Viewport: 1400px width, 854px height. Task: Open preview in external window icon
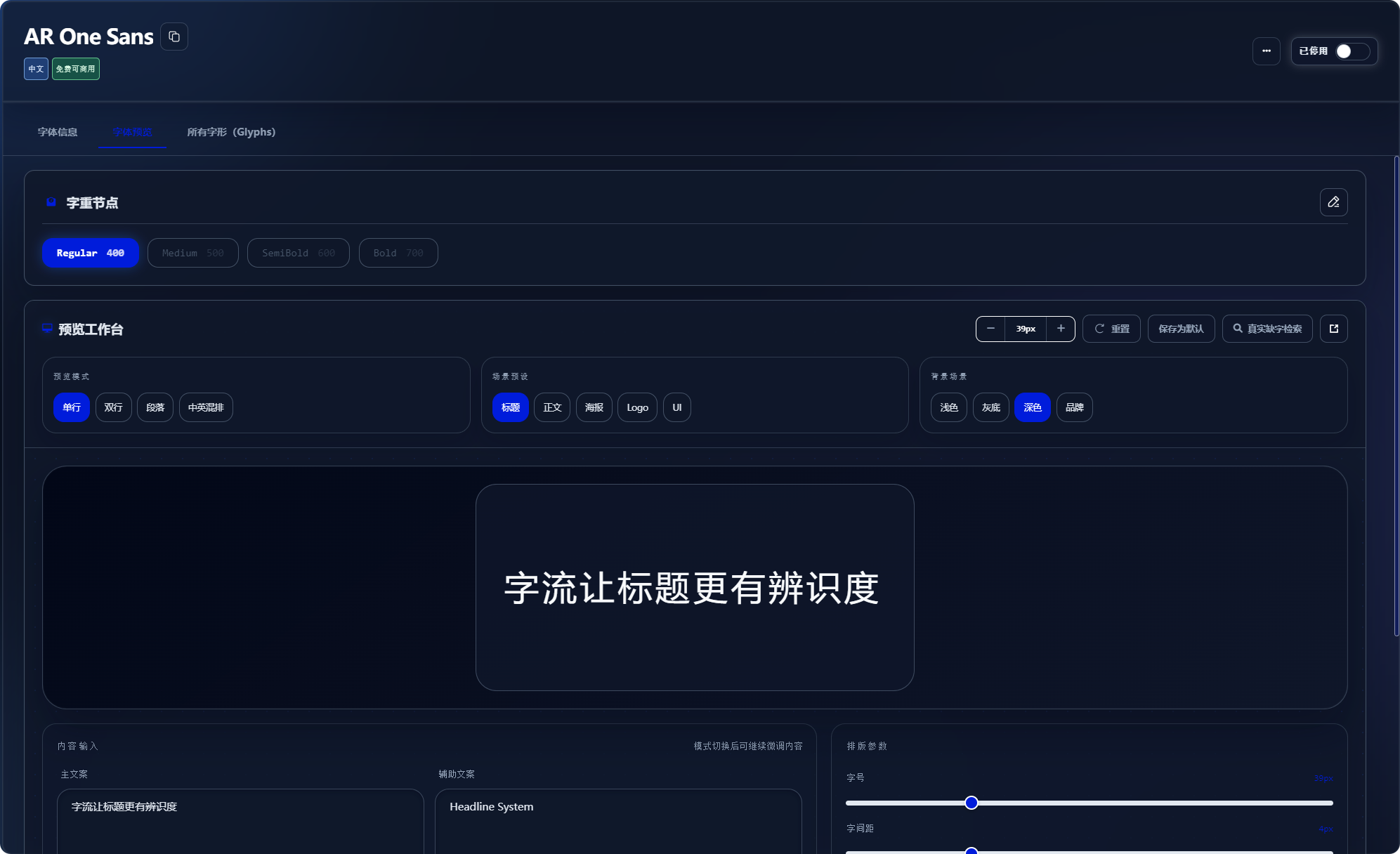(x=1333, y=329)
